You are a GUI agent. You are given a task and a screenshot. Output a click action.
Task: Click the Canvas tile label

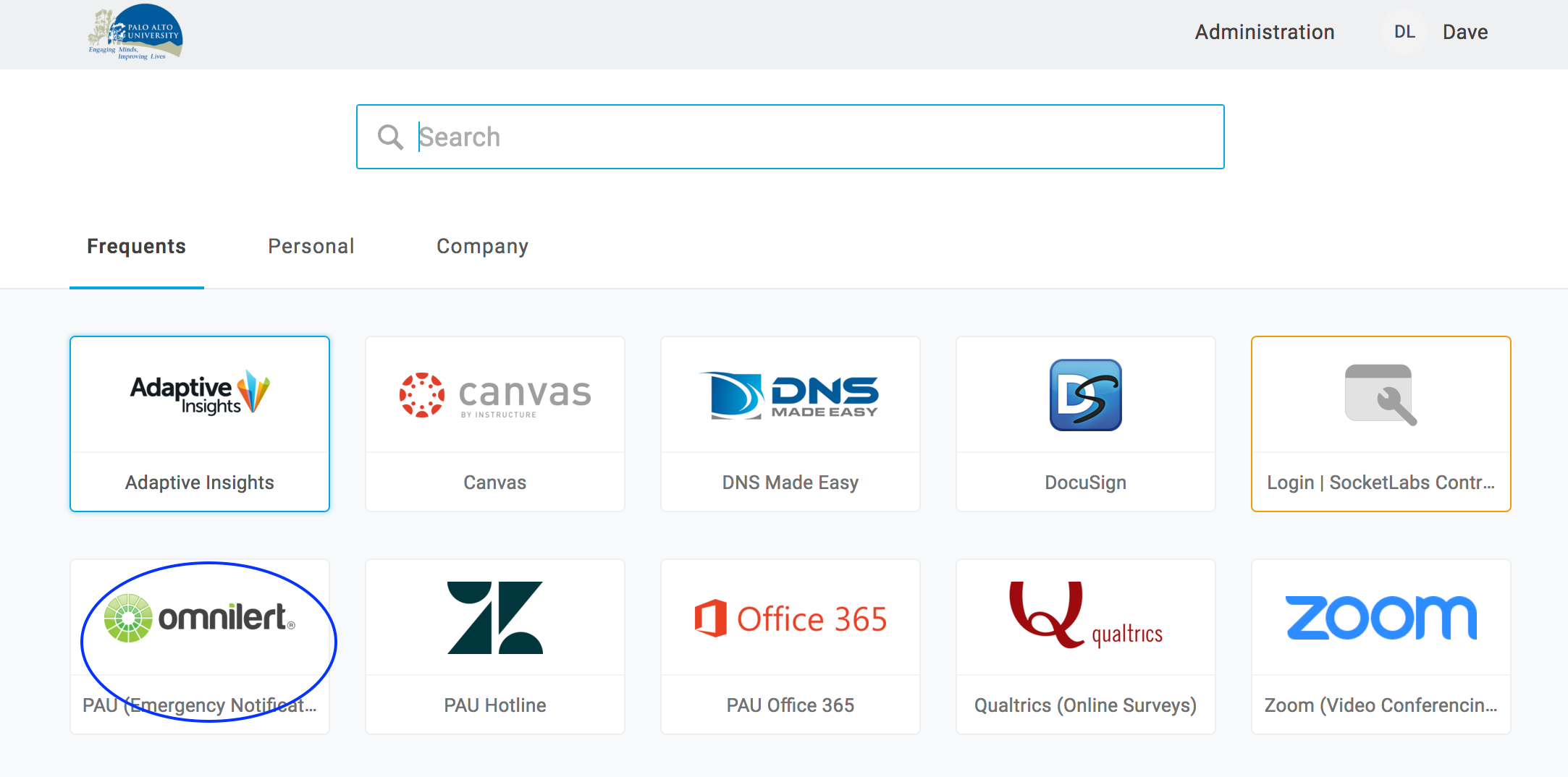(x=495, y=483)
